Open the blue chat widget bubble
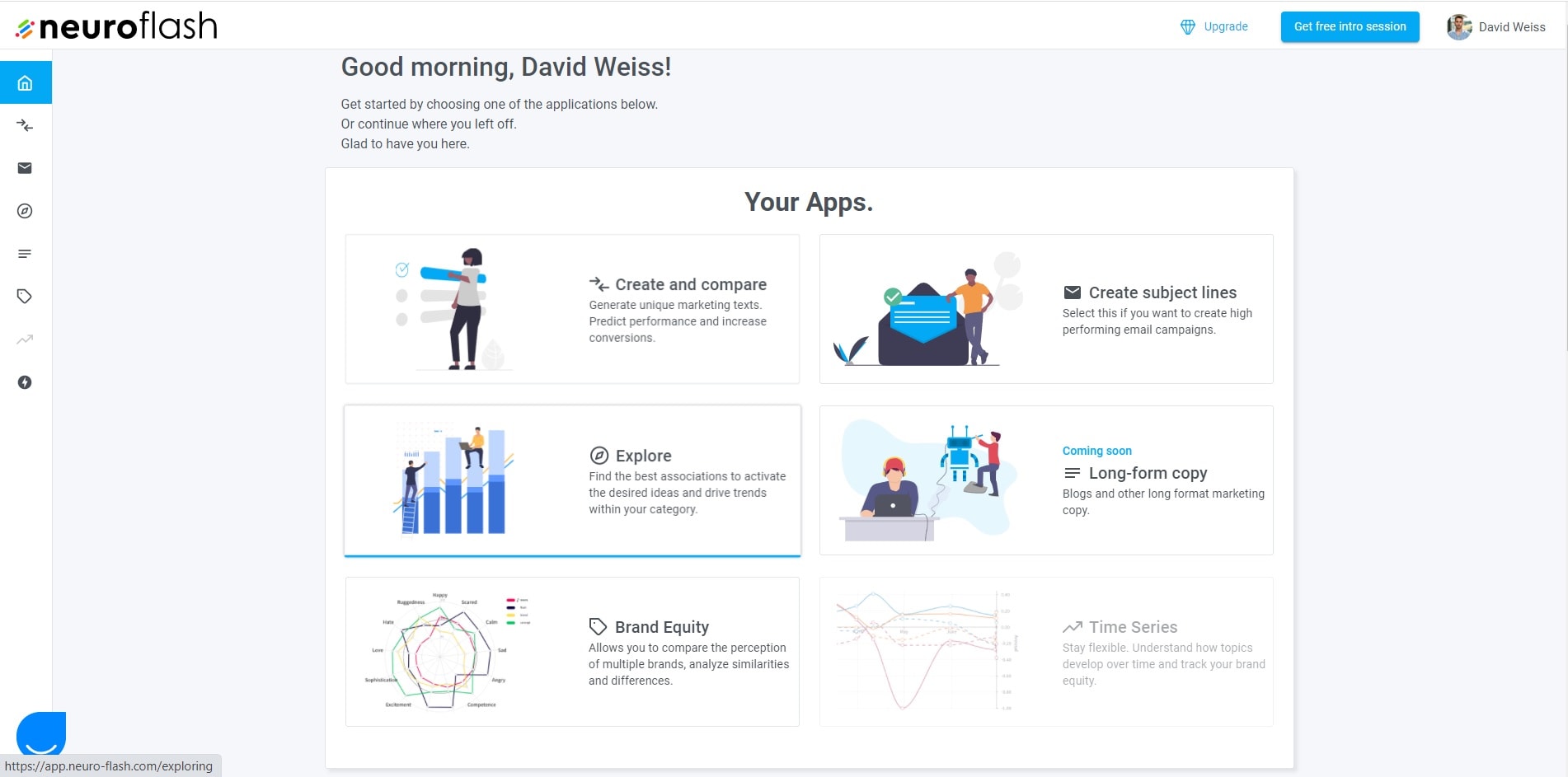The height and width of the screenshot is (777, 1568). 41,733
